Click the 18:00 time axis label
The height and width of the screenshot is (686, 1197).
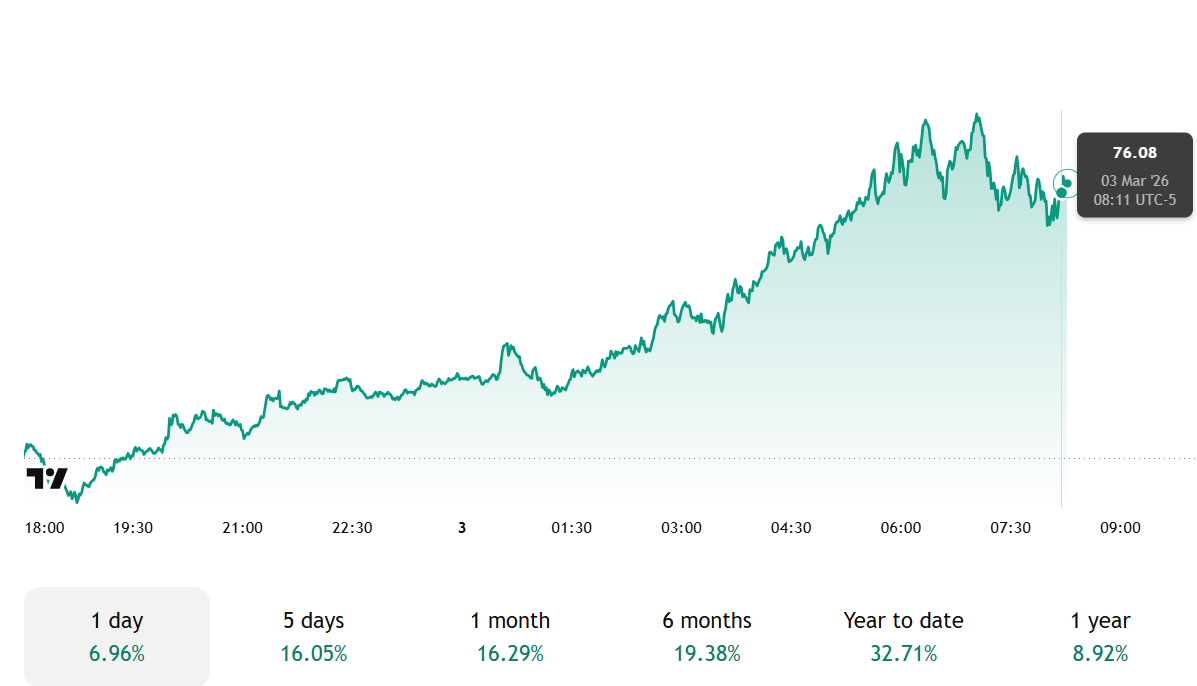[x=45, y=528]
